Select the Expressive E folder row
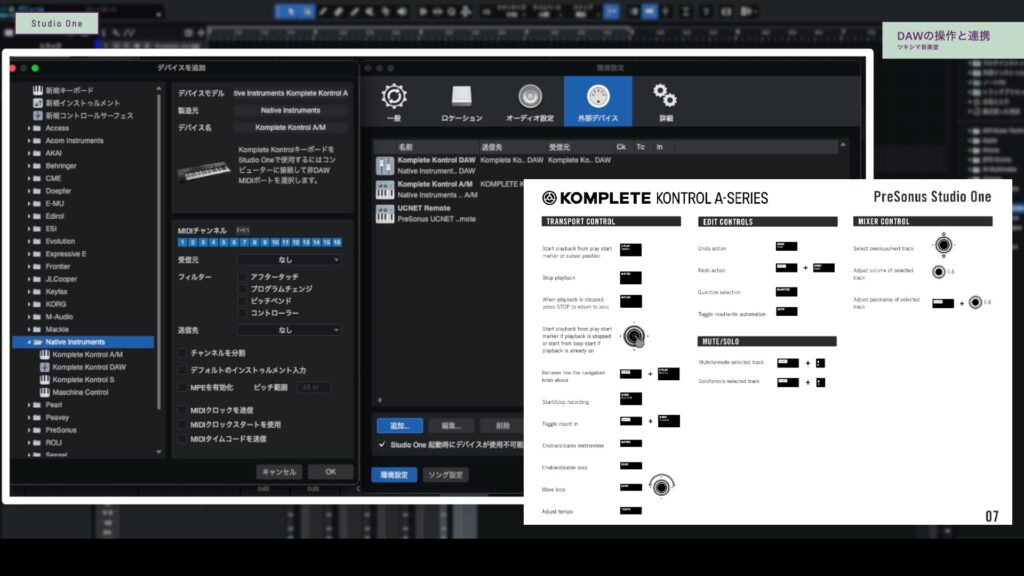1024x576 pixels. (84, 254)
